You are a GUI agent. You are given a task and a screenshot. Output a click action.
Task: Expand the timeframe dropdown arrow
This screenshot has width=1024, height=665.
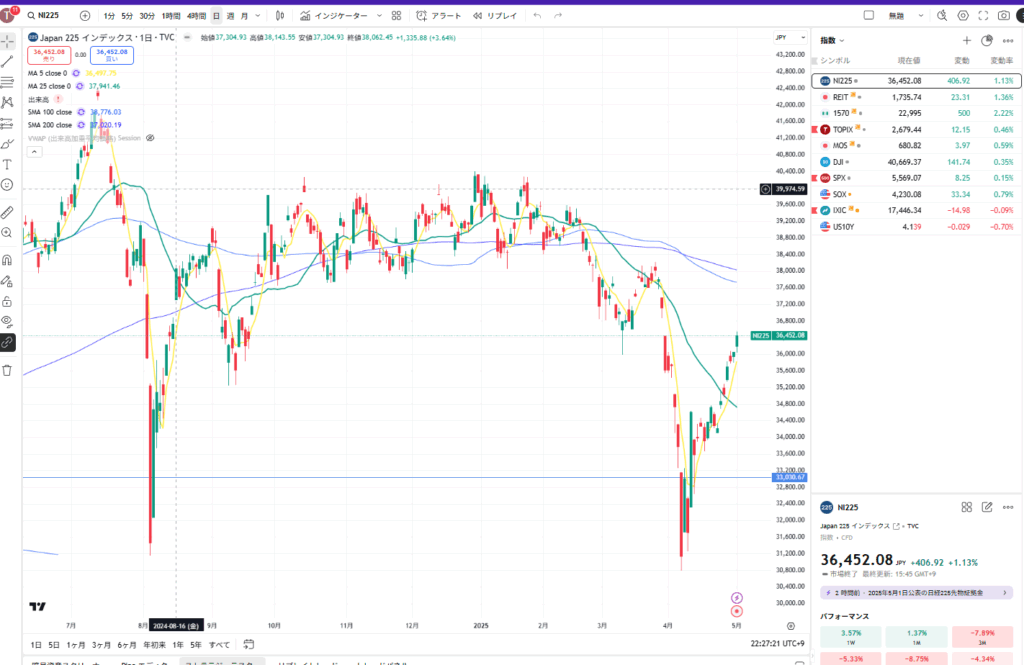258,16
